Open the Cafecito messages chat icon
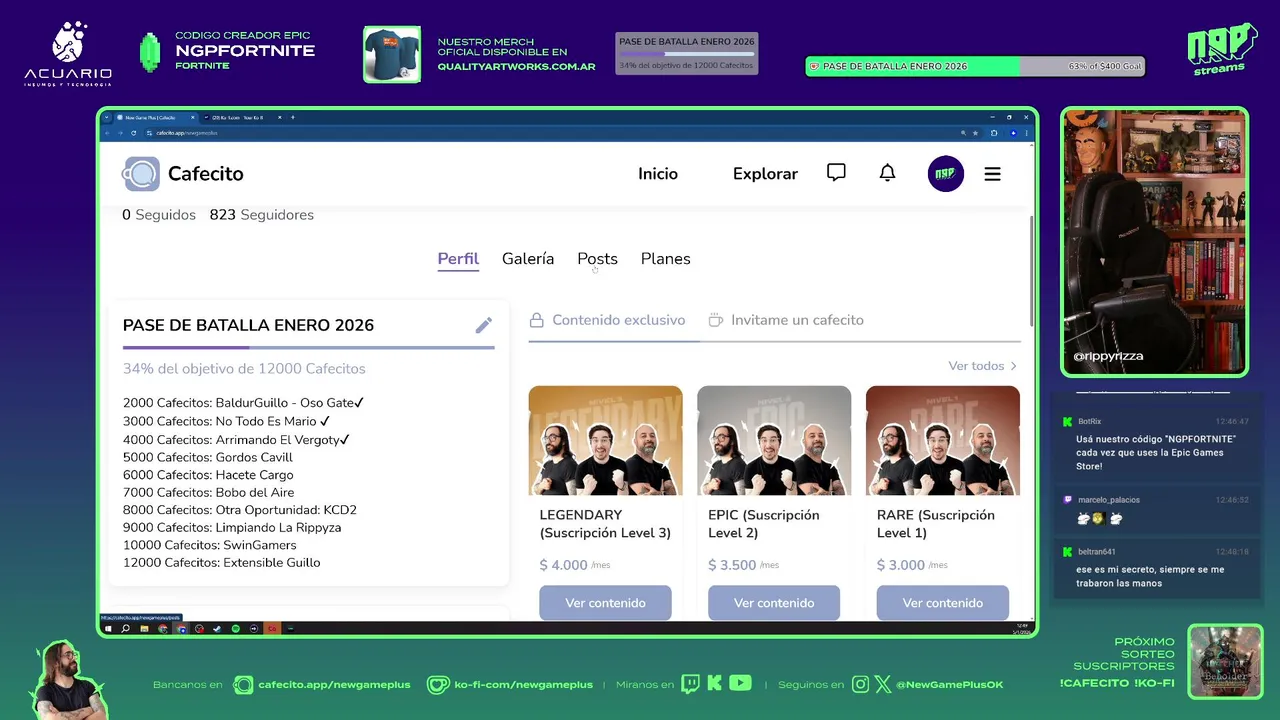This screenshot has width=1280, height=720. pyautogui.click(x=836, y=173)
